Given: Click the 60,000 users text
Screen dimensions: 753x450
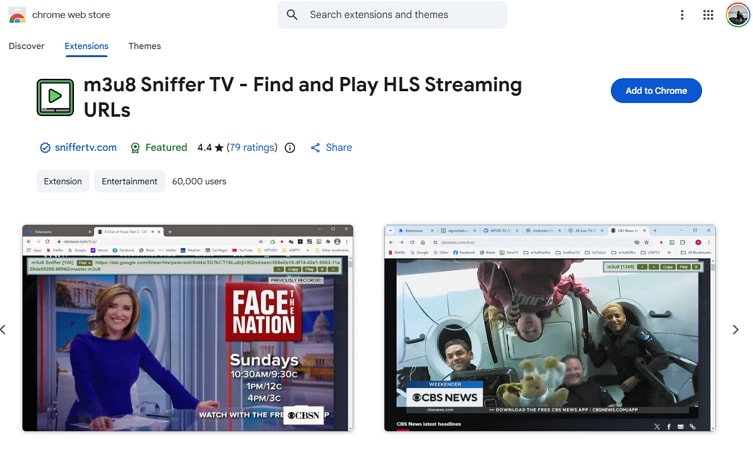Looking at the screenshot, I should pos(199,182).
